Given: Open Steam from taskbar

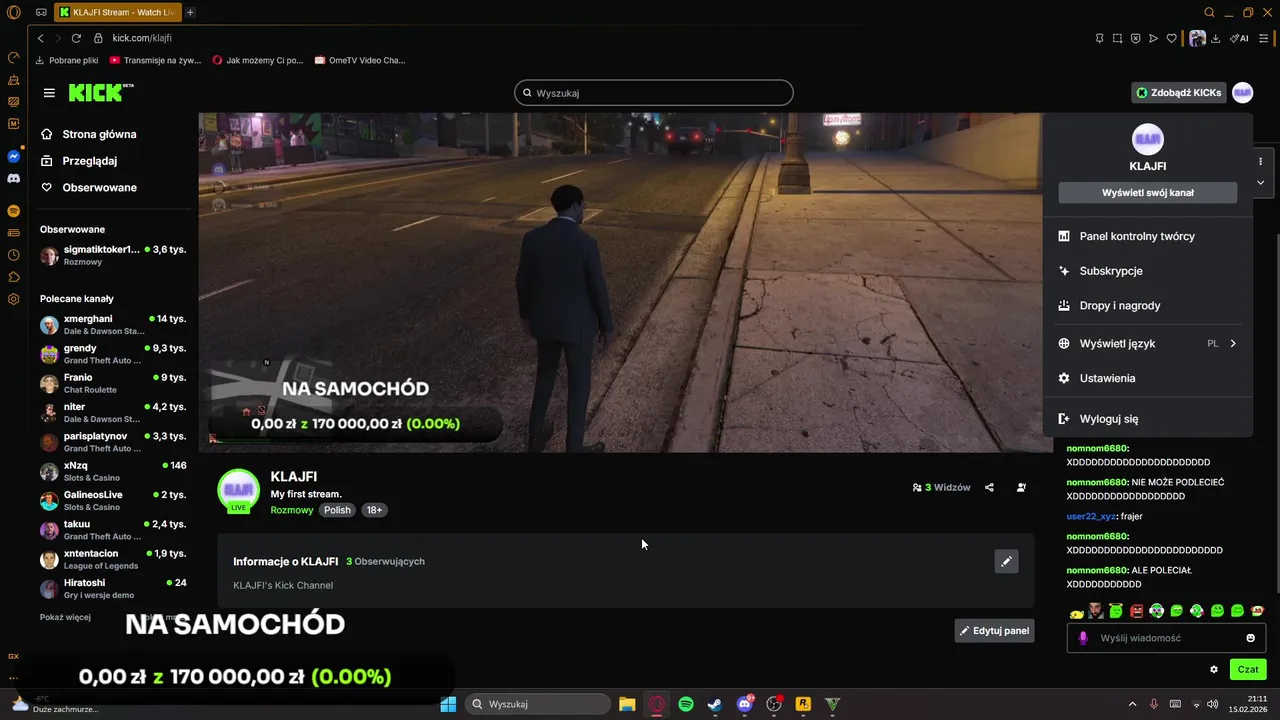Looking at the screenshot, I should [x=715, y=704].
